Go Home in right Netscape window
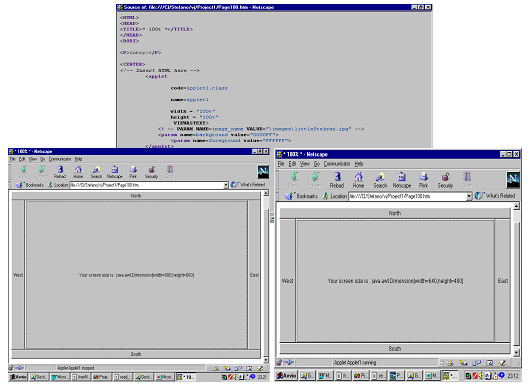Image resolution: width=530 pixels, height=389 pixels. coord(359,180)
